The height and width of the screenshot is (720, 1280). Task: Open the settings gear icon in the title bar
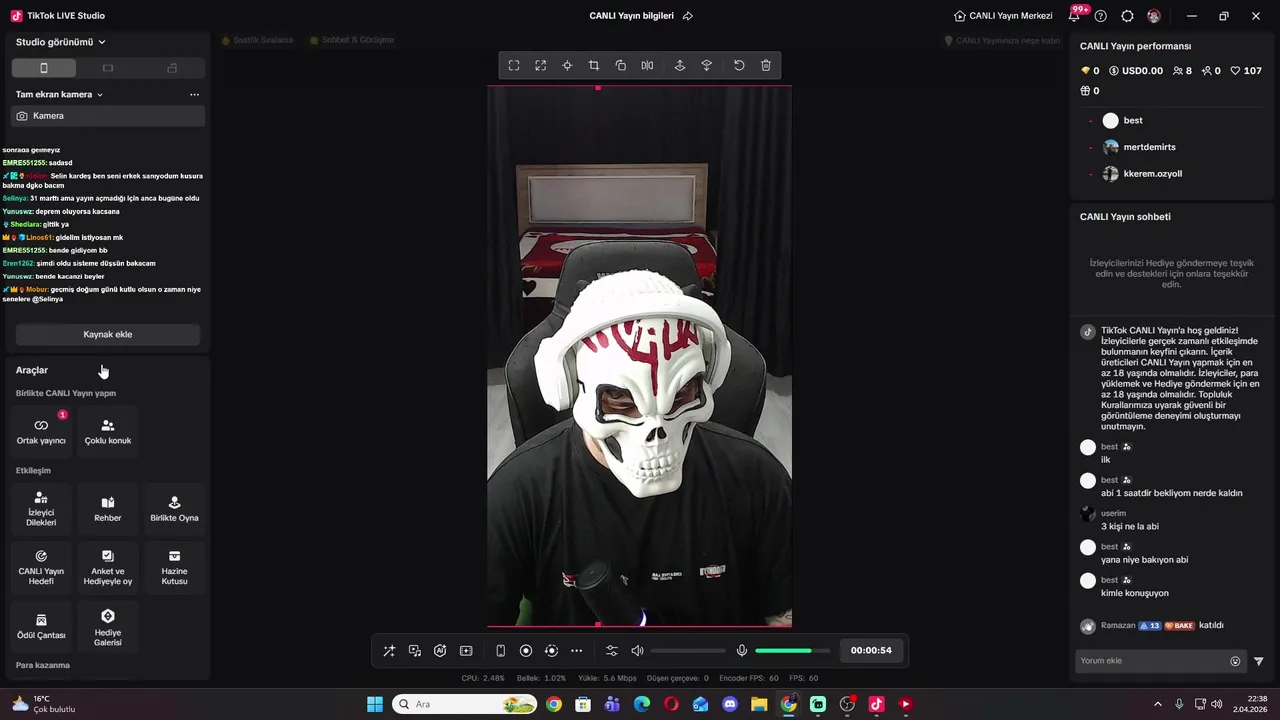coord(1127,16)
